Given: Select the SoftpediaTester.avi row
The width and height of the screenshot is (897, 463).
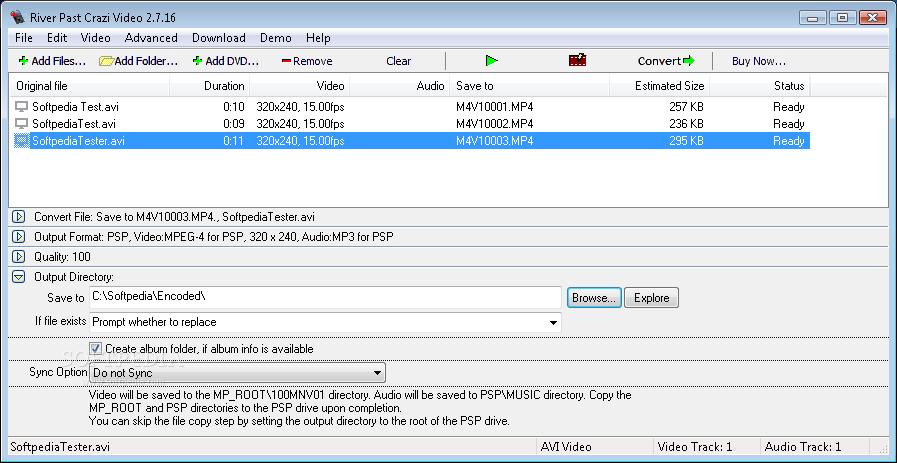Looking at the screenshot, I should coord(410,141).
